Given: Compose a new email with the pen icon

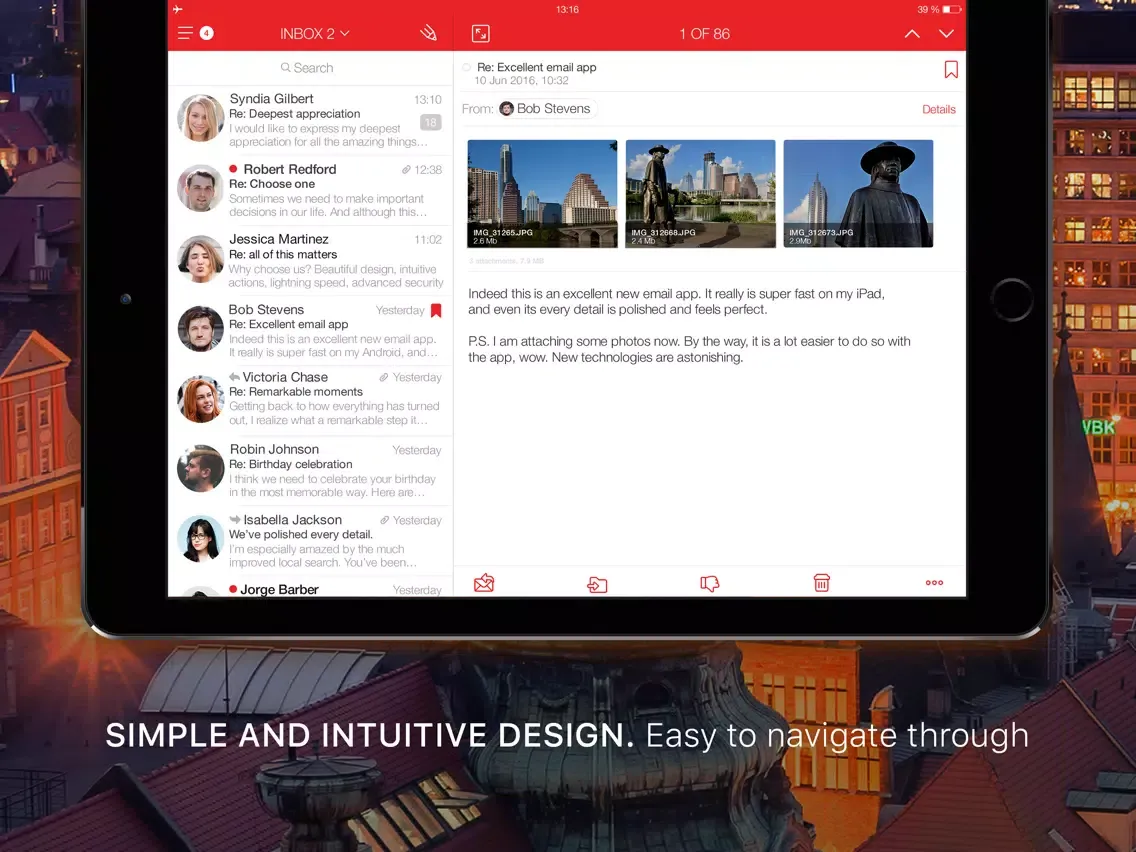Looking at the screenshot, I should [428, 32].
